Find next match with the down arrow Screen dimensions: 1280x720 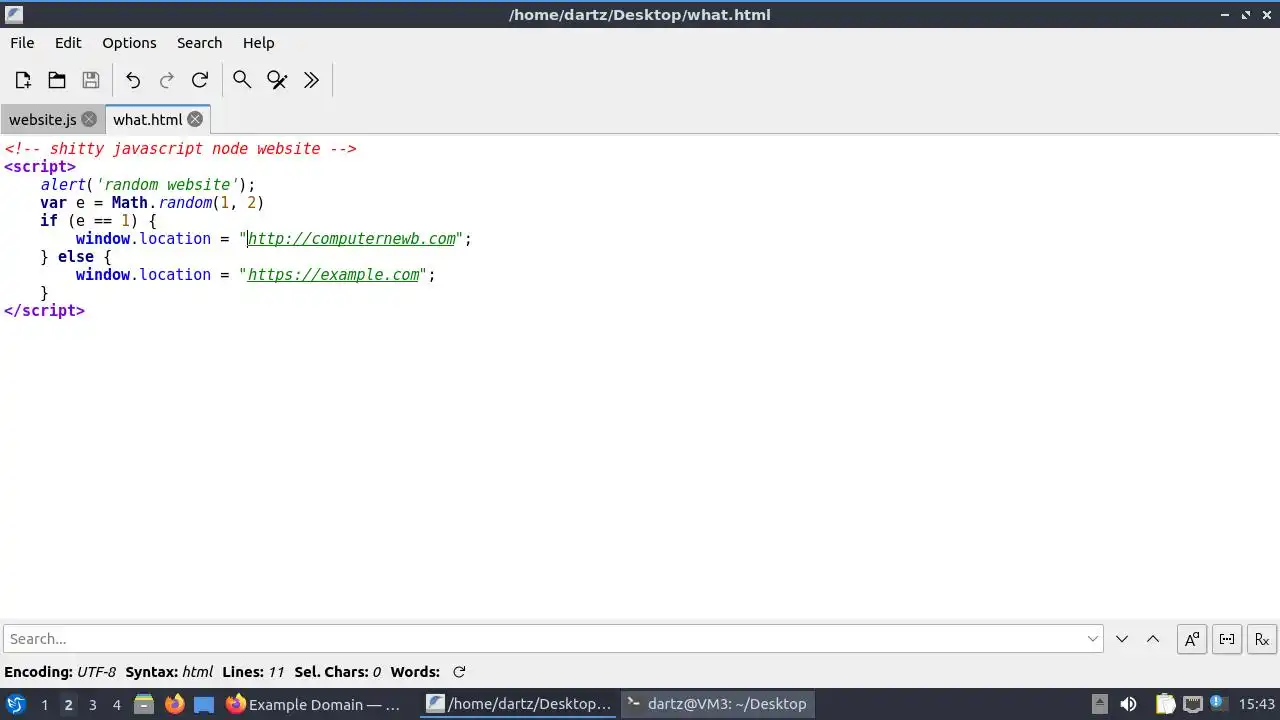tap(1122, 639)
